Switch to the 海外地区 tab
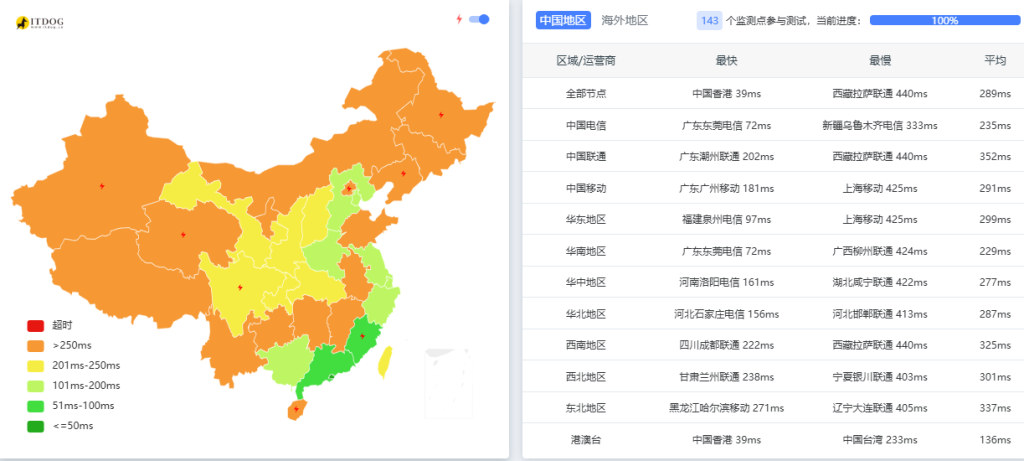The width and height of the screenshot is (1024, 461). [625, 20]
